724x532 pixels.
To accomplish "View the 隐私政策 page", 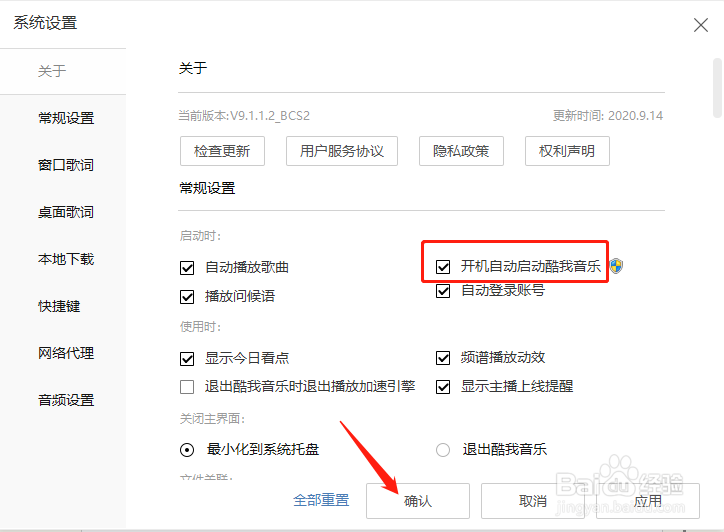I will point(461,151).
